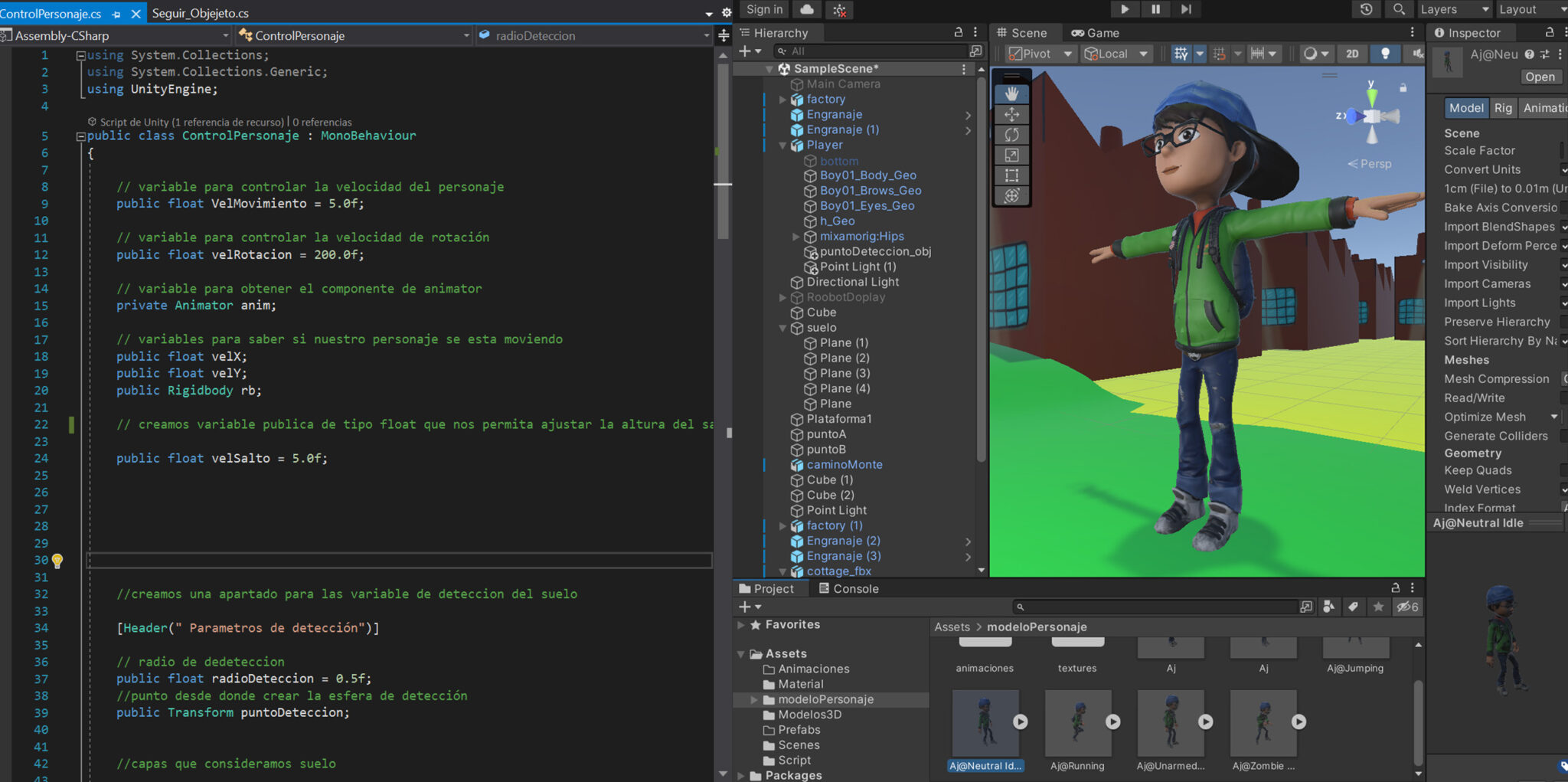
Task: Click the Sign in button
Action: coord(763,9)
